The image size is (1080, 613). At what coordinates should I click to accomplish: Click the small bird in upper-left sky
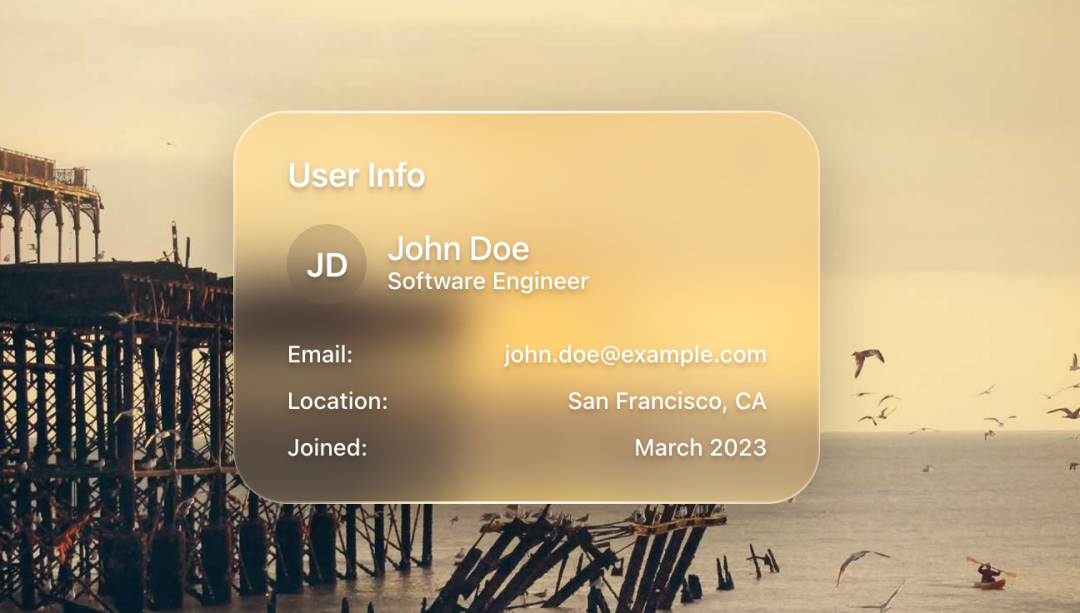(x=169, y=143)
